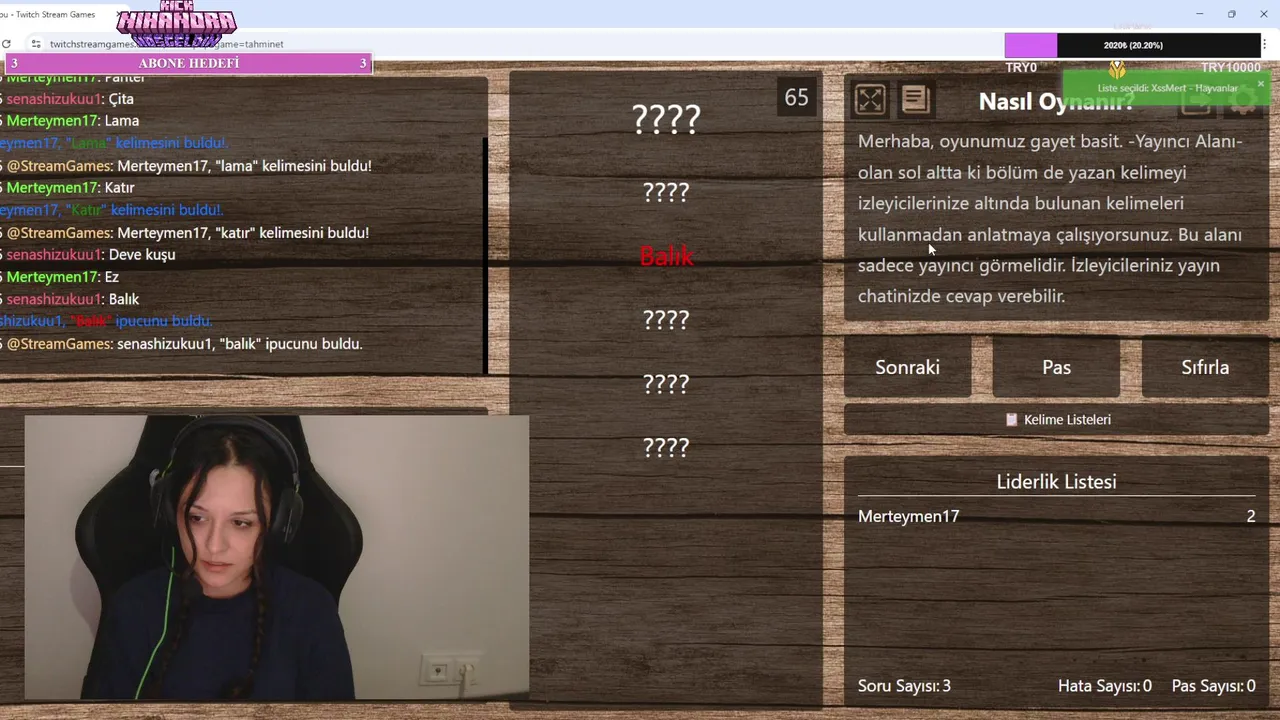Click StreamGames message about 'katır' kelimesini buldu
Viewport: 1280px width, 720px height.
click(x=188, y=233)
